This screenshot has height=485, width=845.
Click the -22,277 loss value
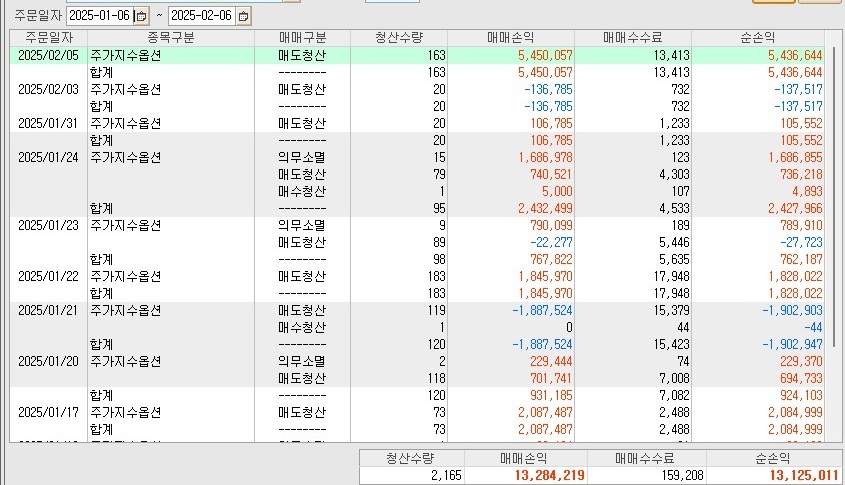point(551,242)
